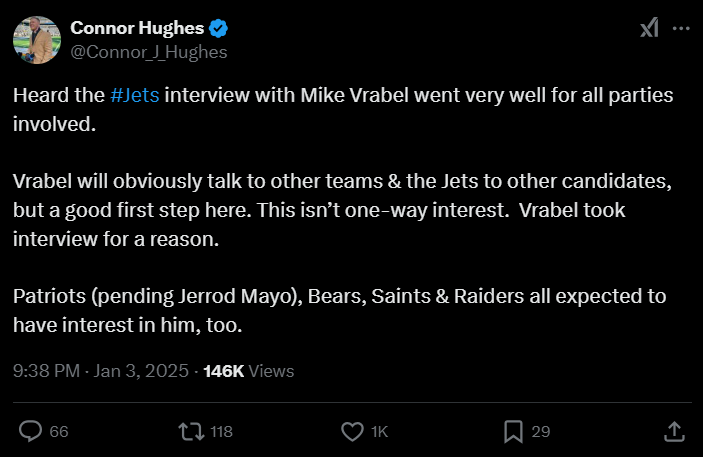Image resolution: width=703 pixels, height=457 pixels.
Task: Bookmark this Connor Hughes post
Action: tap(513, 431)
